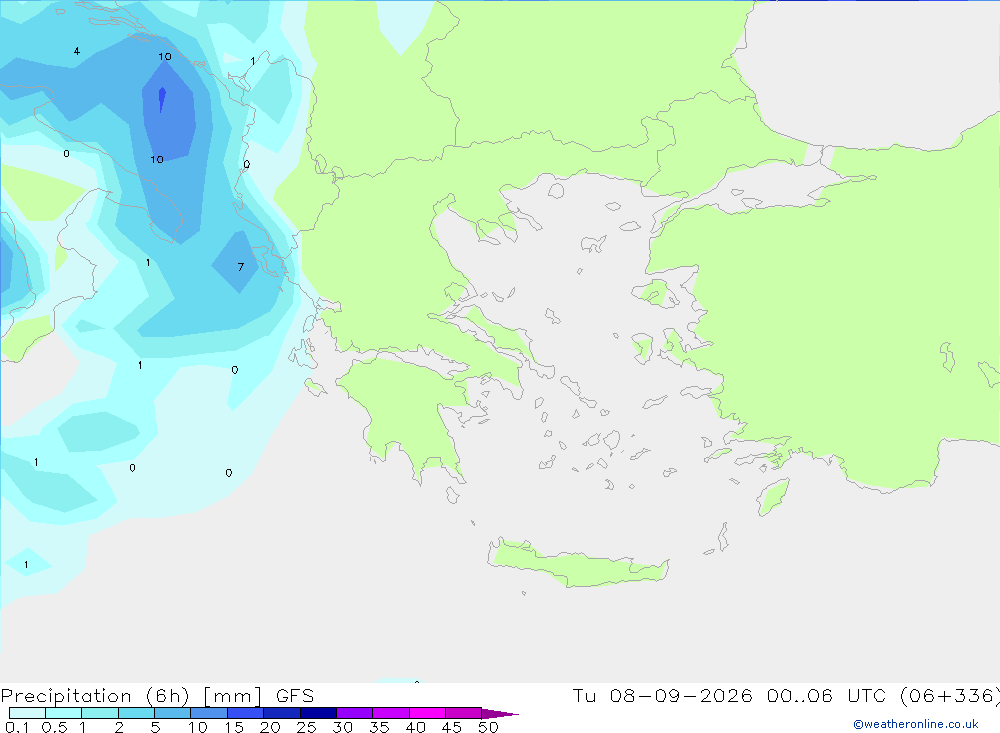Viewport: 1000px width, 733px height.
Task: Select the 2–5 mm legend color swatch
Action: click(136, 713)
